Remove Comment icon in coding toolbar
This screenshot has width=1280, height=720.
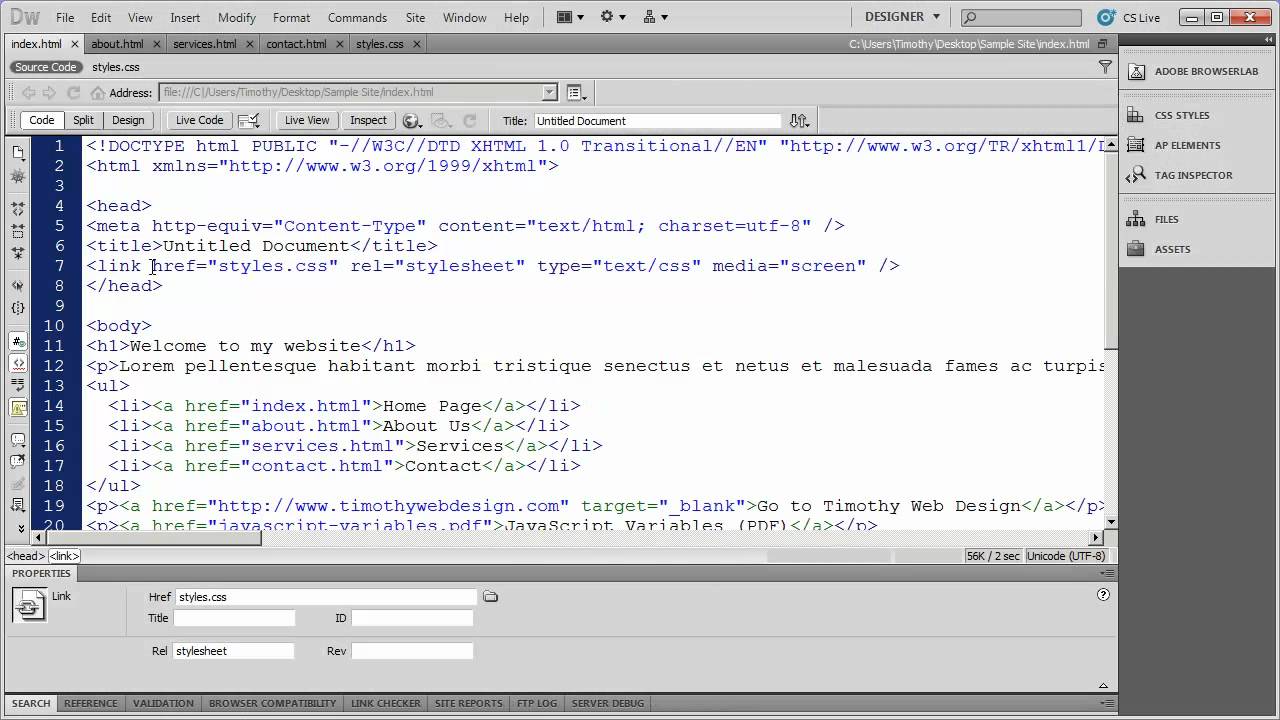pos(18,461)
